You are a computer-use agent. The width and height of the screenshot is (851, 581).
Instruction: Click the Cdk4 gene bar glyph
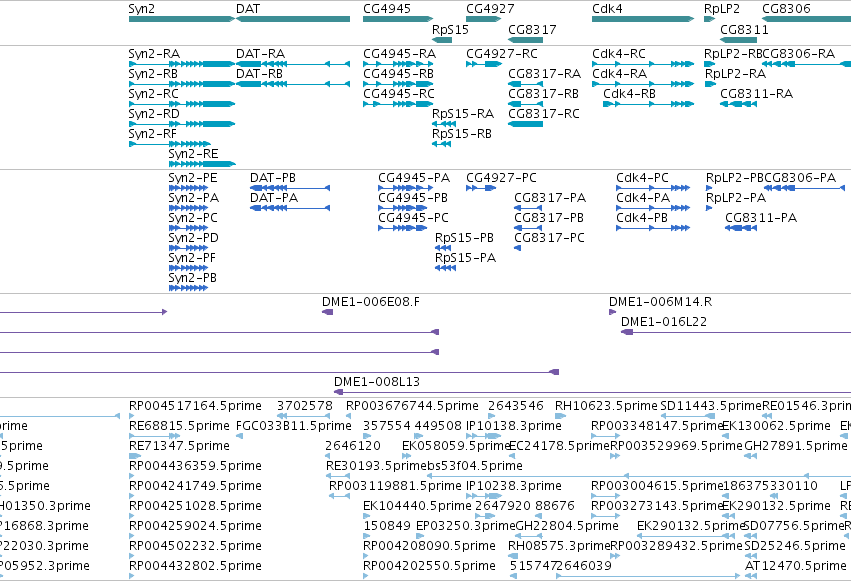pos(643,19)
